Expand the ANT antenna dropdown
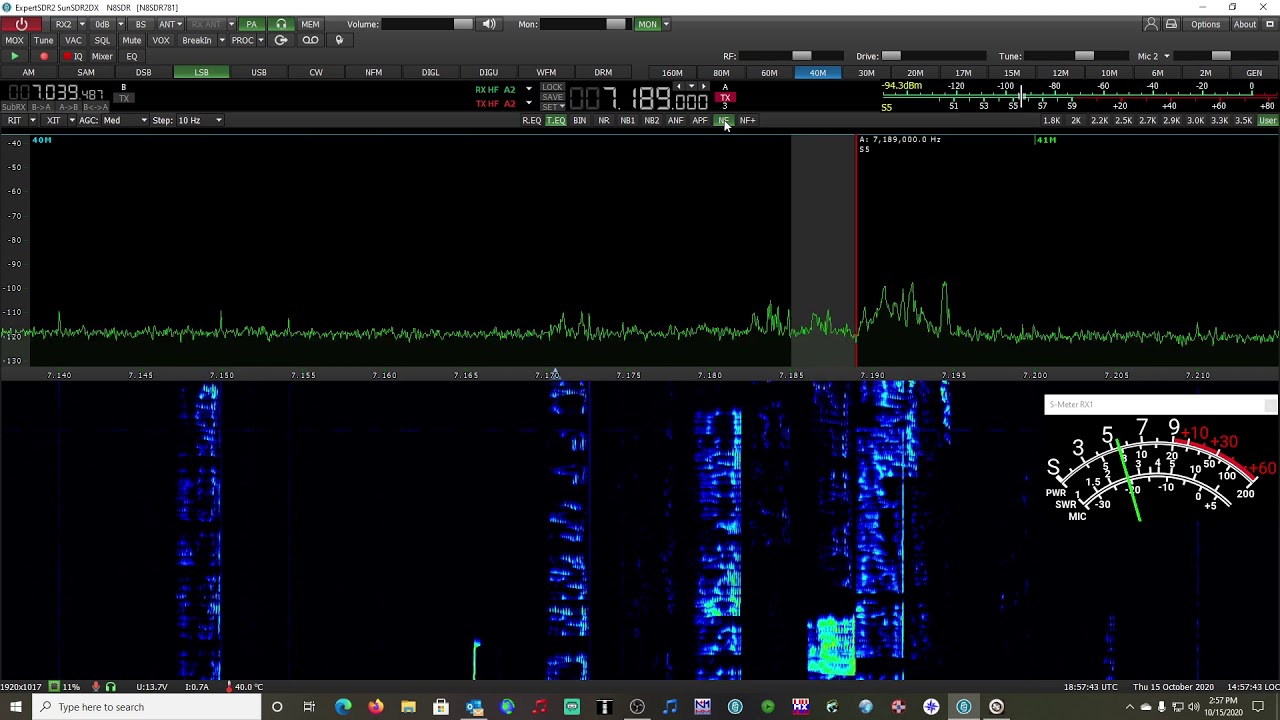The height and width of the screenshot is (720, 1280). click(181, 24)
